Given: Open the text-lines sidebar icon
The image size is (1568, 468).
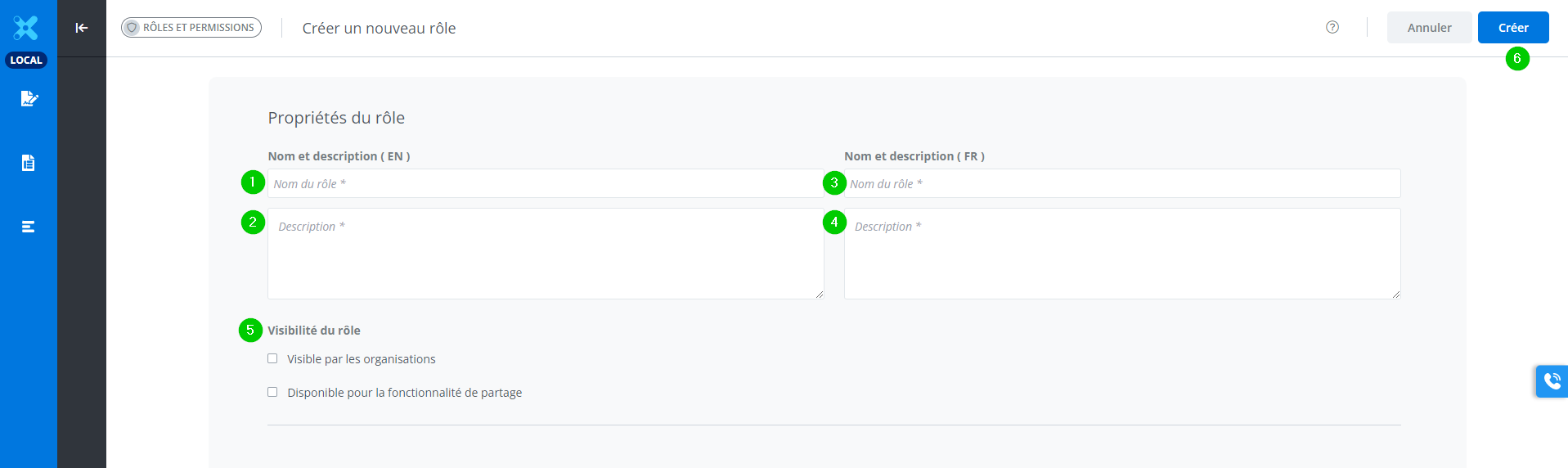Looking at the screenshot, I should tap(29, 227).
